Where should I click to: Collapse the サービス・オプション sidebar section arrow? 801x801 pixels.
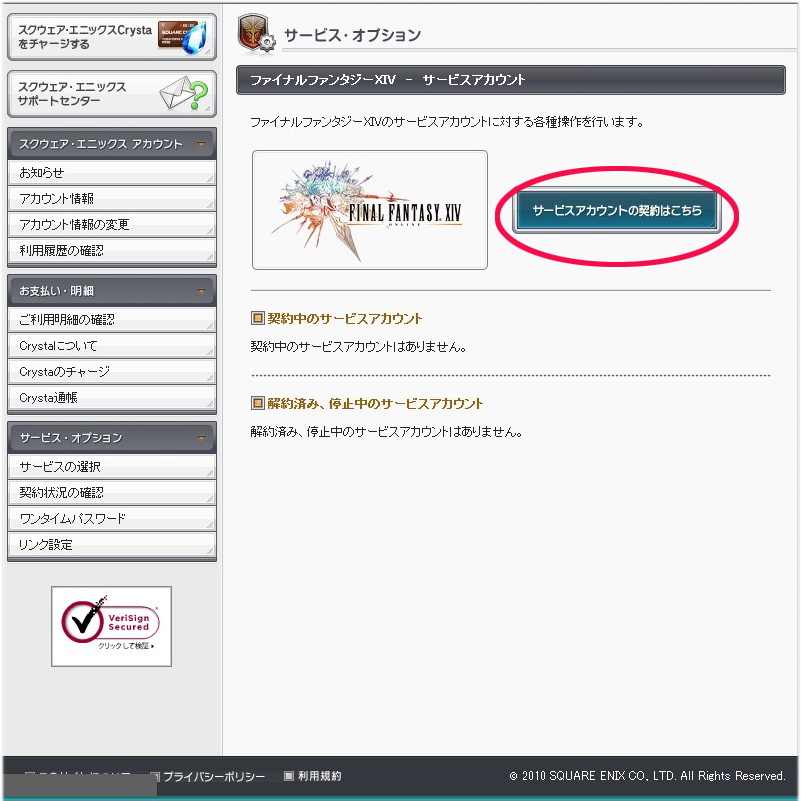click(201, 438)
